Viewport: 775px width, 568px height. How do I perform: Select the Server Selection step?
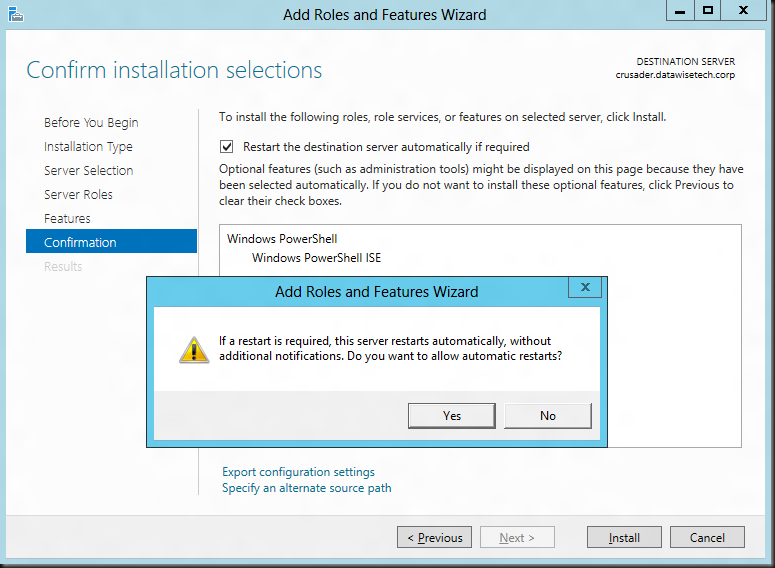[x=88, y=171]
